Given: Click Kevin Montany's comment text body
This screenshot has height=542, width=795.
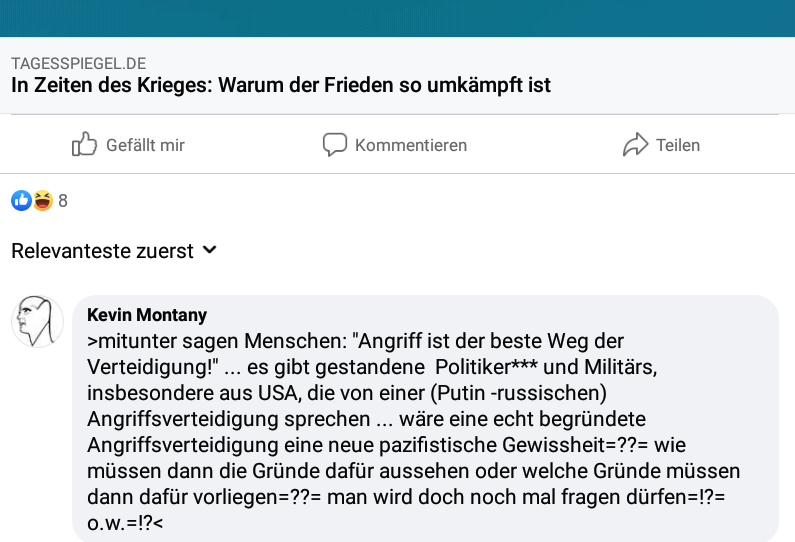Looking at the screenshot, I should [413, 432].
